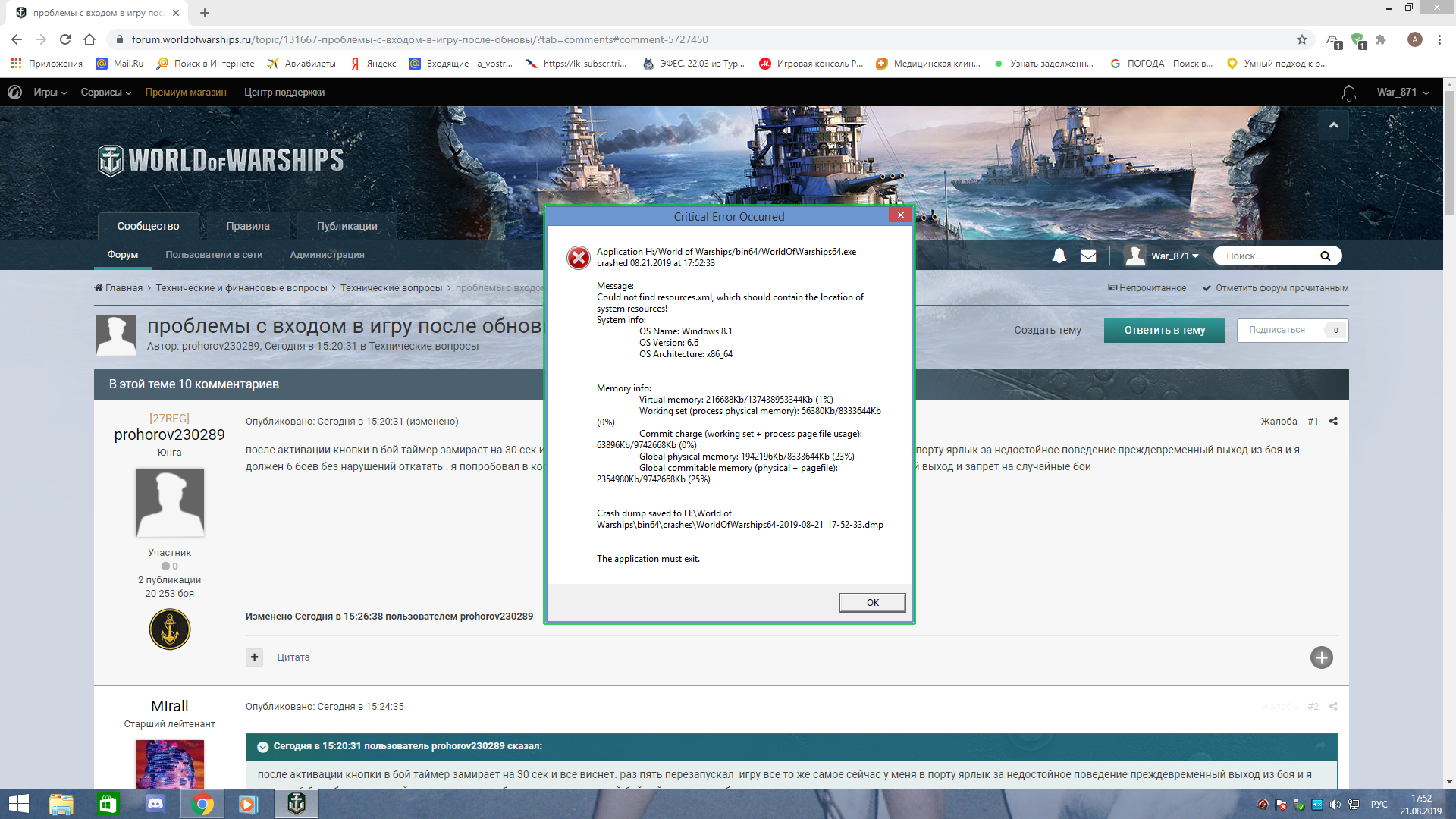Expand the Игры dropdown menu

tap(50, 93)
